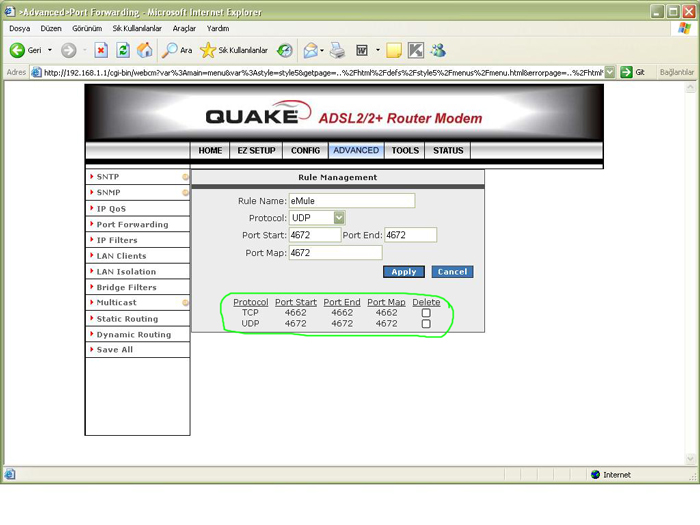Click the Port Start input field
Viewport: 700px width, 525px height.
pos(315,235)
